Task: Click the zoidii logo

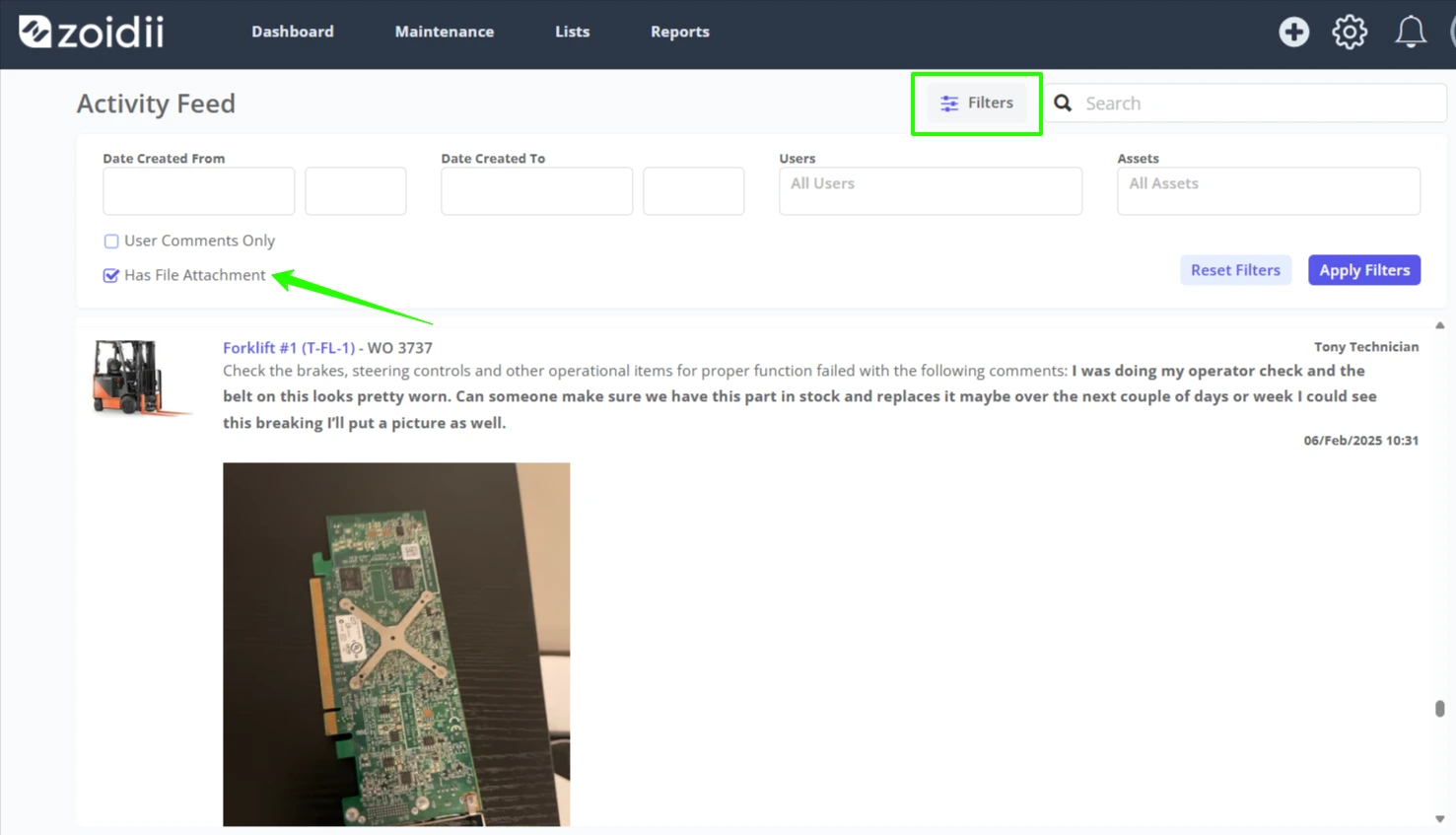Action: click(91, 32)
